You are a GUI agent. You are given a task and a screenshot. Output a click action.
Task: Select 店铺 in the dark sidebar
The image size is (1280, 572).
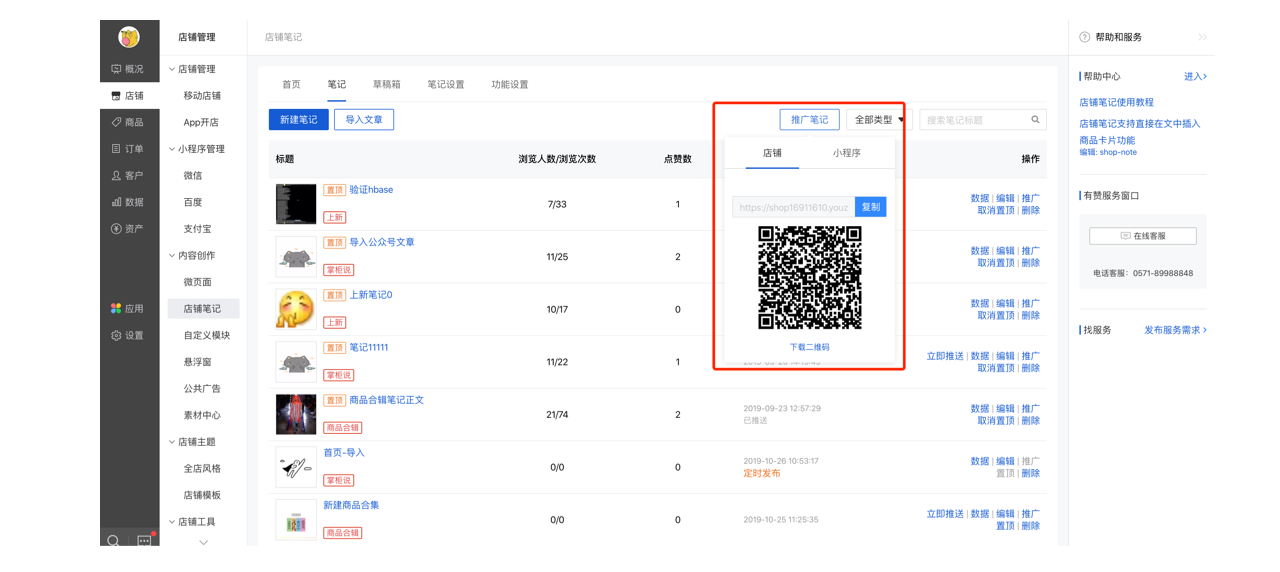click(x=128, y=96)
